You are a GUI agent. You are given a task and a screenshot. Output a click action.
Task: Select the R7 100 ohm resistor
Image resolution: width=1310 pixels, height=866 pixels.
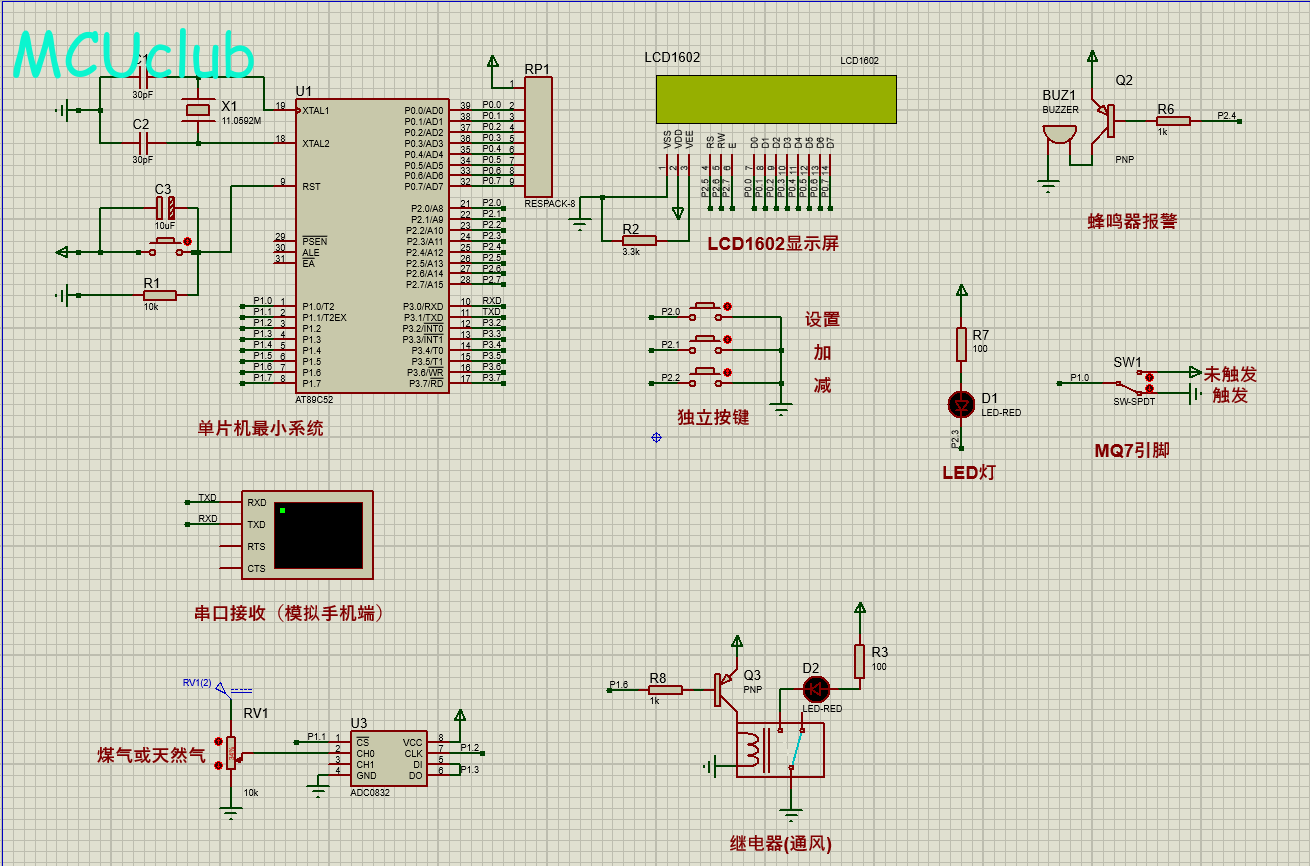[961, 344]
